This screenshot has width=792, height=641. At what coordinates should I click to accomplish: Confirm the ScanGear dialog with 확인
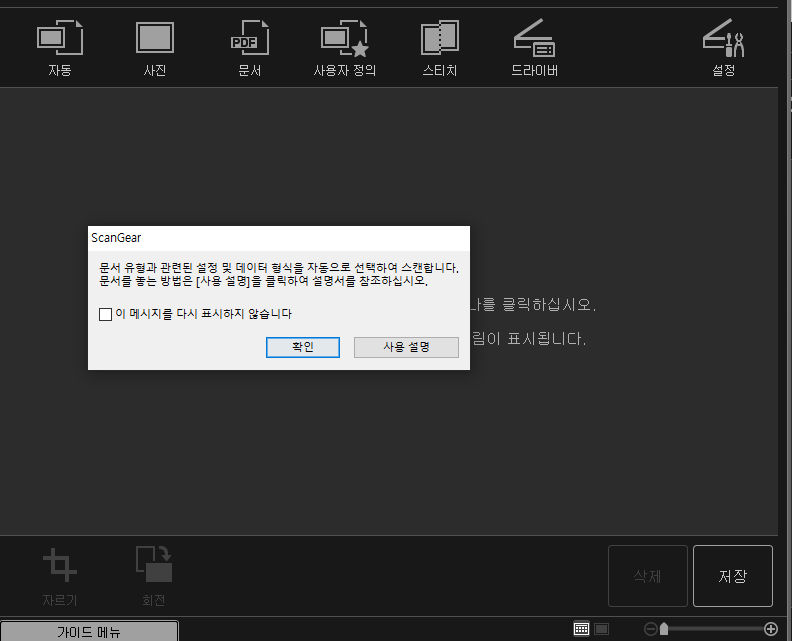click(303, 347)
